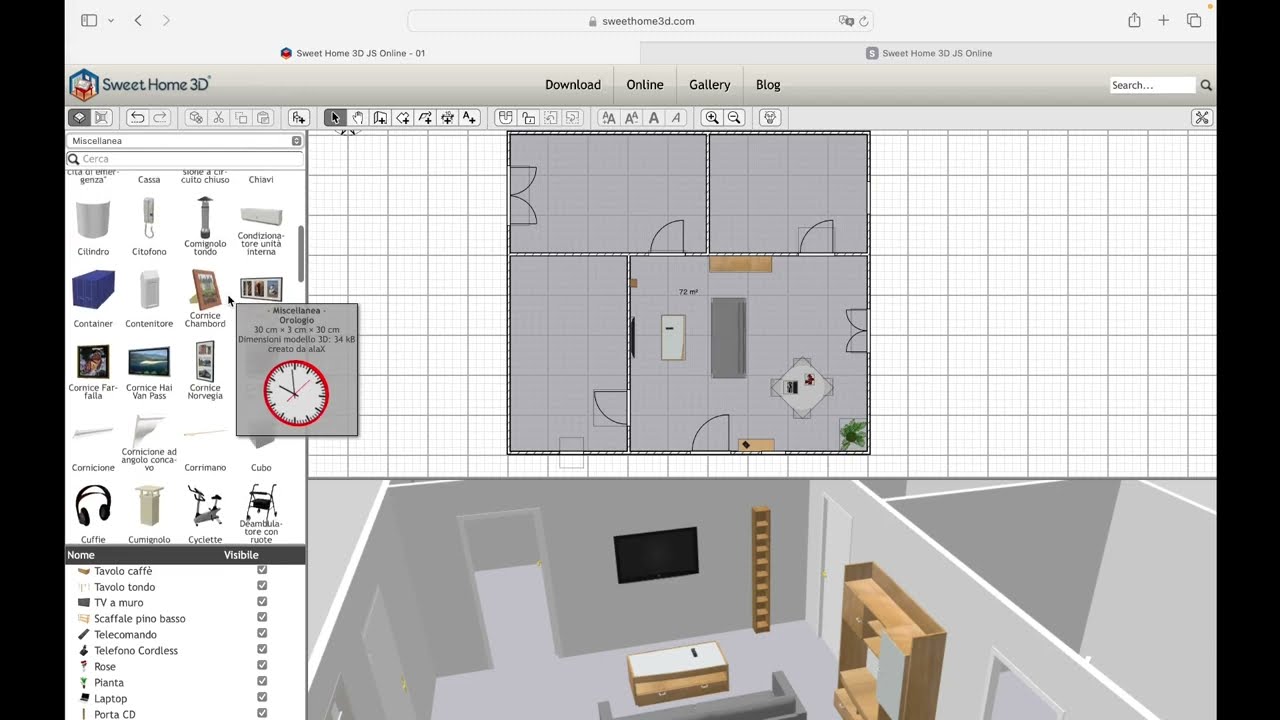Image resolution: width=1280 pixels, height=720 pixels.
Task: Select the Create walls tool
Action: click(x=380, y=118)
